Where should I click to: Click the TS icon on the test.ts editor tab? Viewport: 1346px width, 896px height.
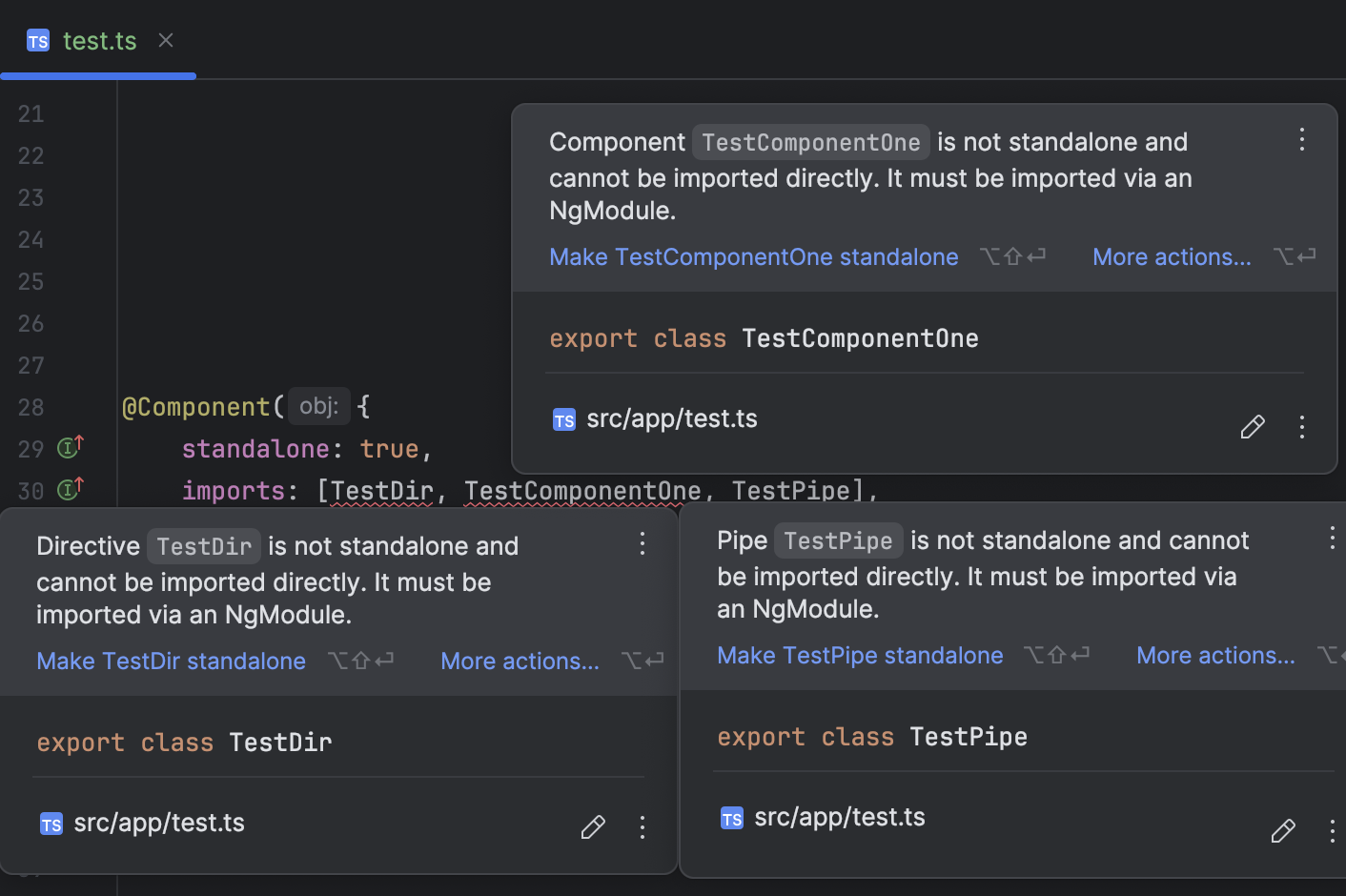pos(38,40)
